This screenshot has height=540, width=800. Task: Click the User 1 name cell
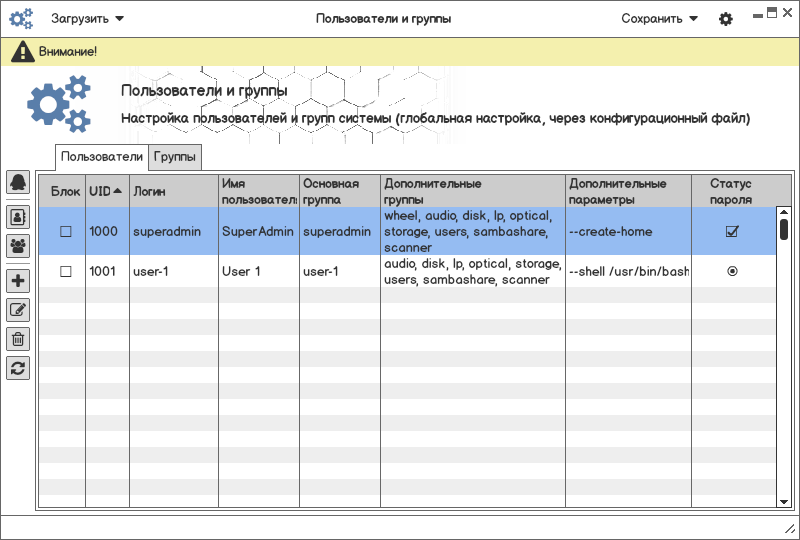259,271
